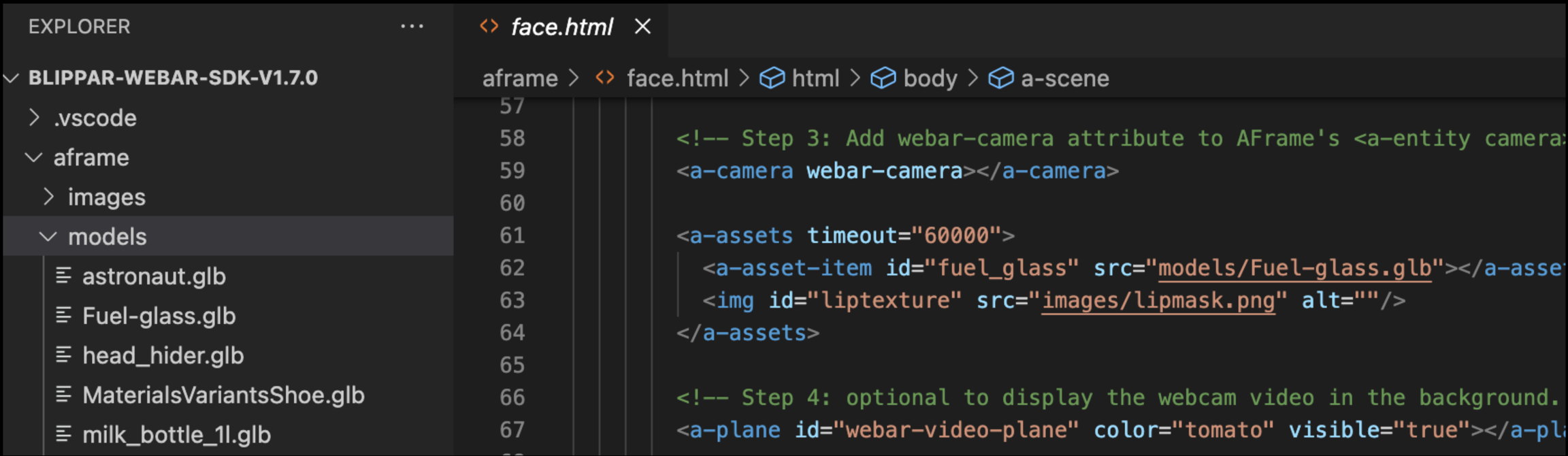Click the HTML file icon on face.html tab
Screen dimensions: 1568x456
point(489,27)
